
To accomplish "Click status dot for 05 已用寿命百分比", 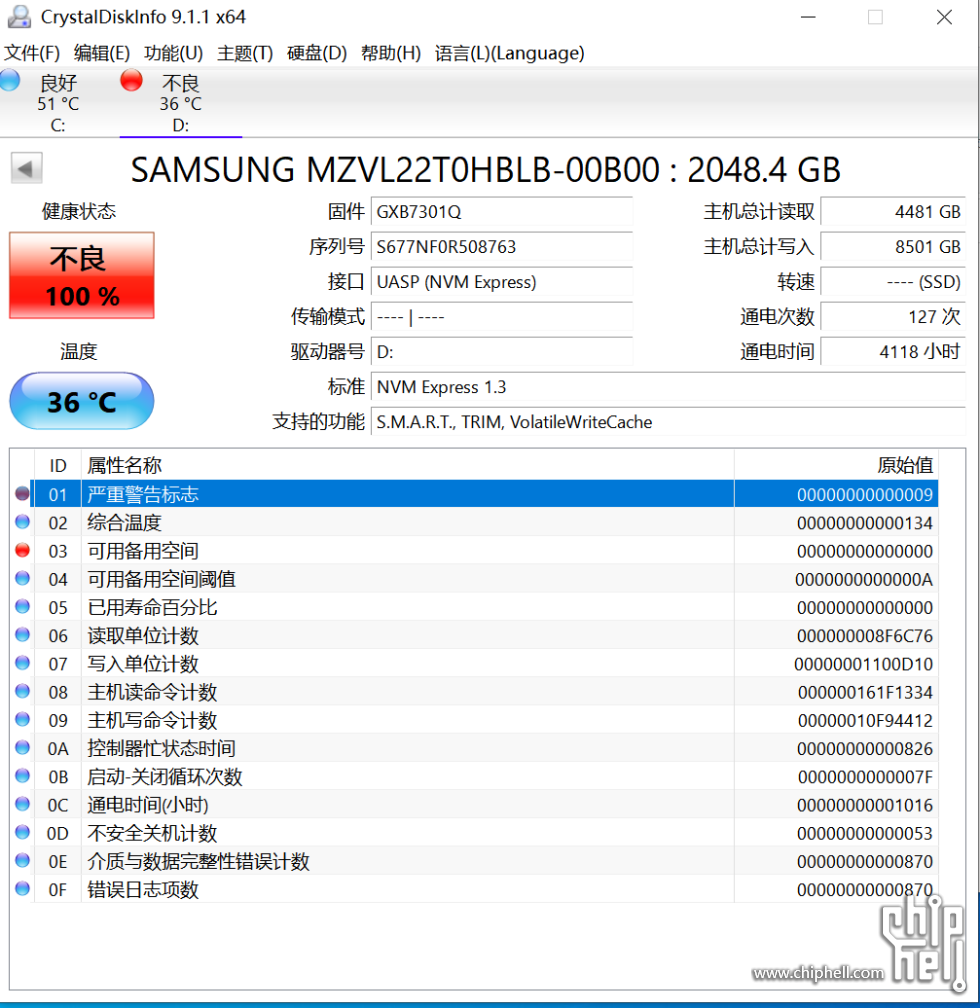I will pos(23,607).
